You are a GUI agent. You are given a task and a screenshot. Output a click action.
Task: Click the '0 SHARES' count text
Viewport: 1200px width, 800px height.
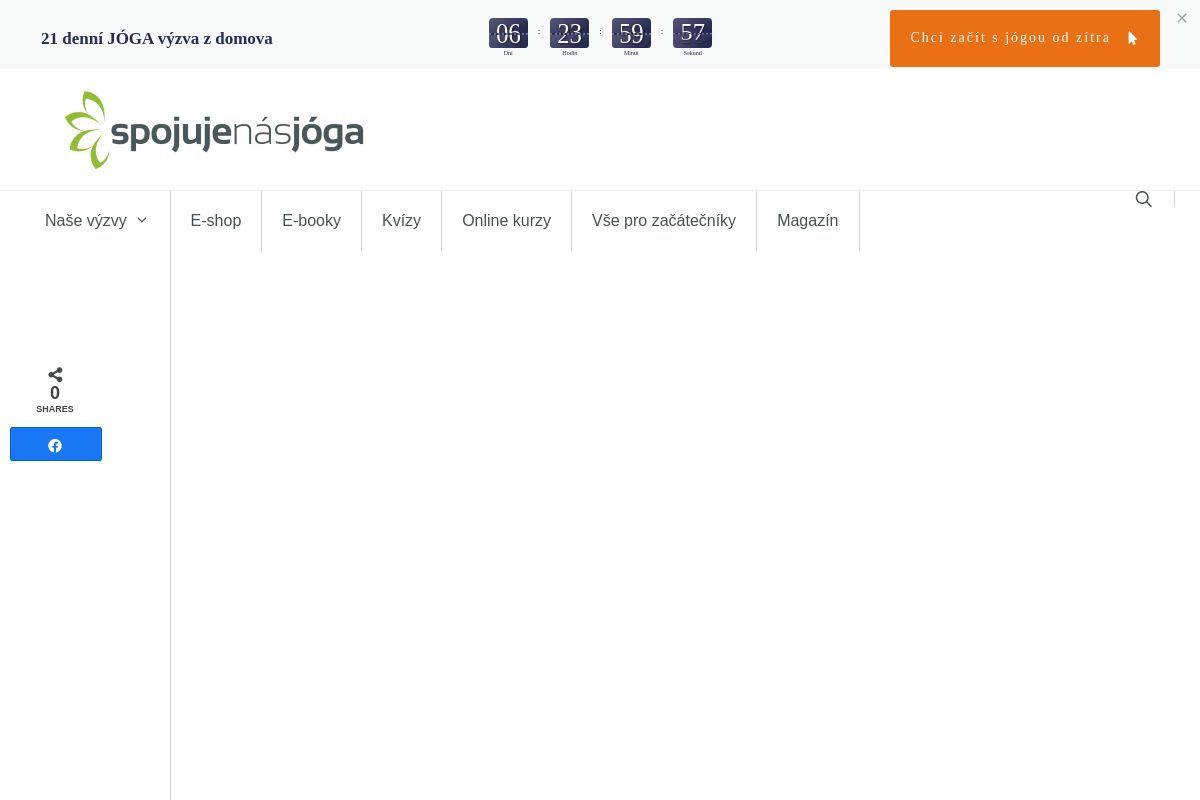55,399
